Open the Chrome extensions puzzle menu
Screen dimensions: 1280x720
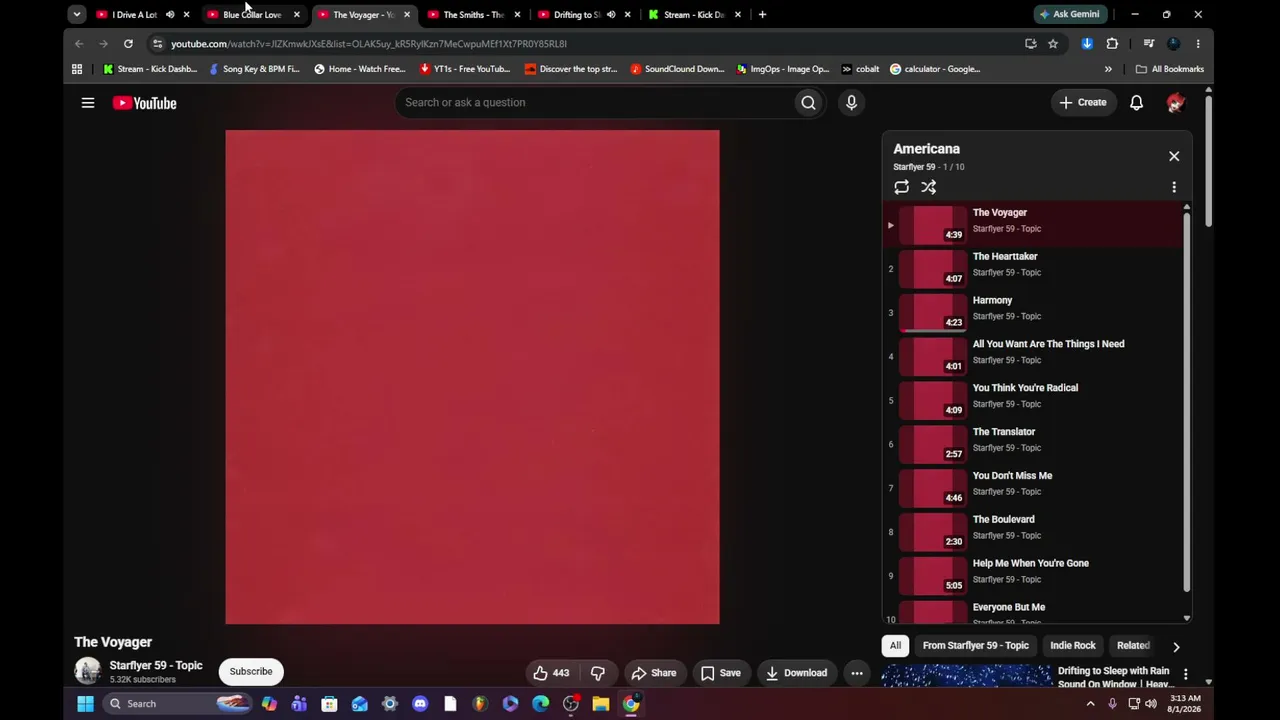(1112, 44)
